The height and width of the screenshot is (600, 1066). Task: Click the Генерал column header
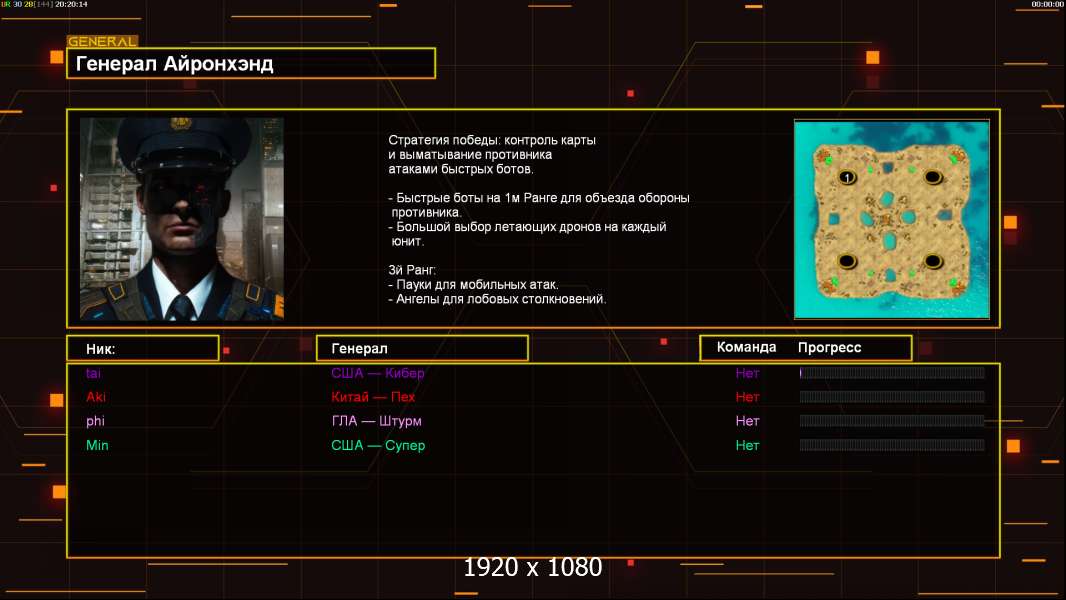point(422,349)
